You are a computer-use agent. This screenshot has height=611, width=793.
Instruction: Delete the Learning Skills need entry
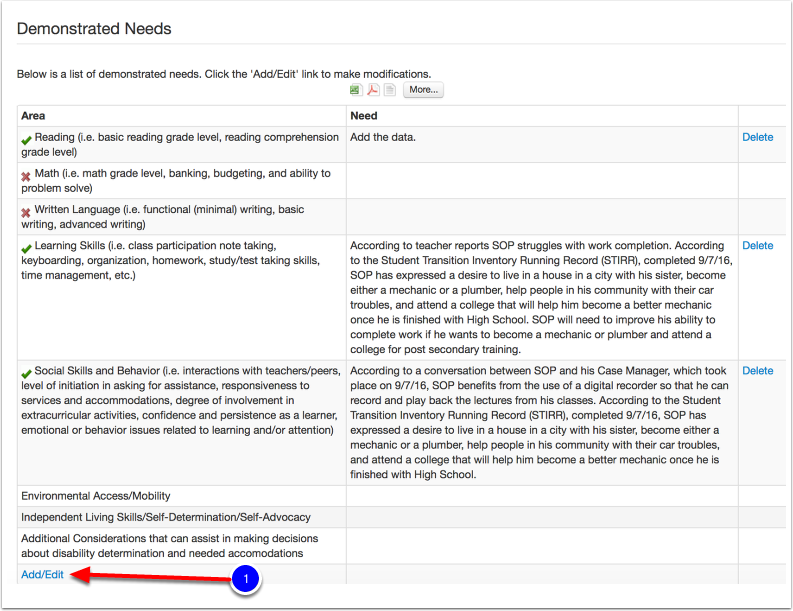click(x=757, y=245)
